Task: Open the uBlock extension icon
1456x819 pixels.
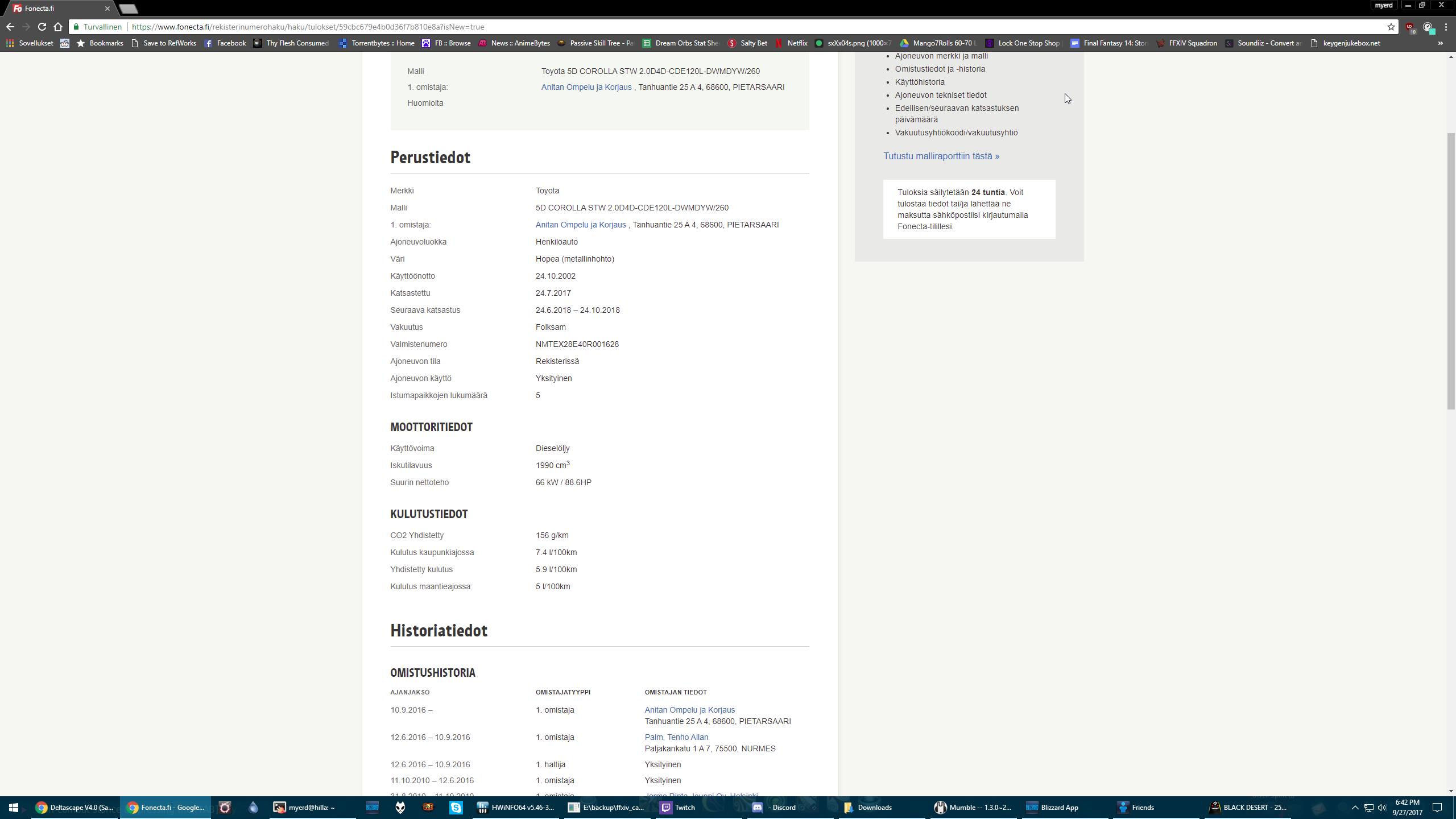Action: [x=1410, y=27]
